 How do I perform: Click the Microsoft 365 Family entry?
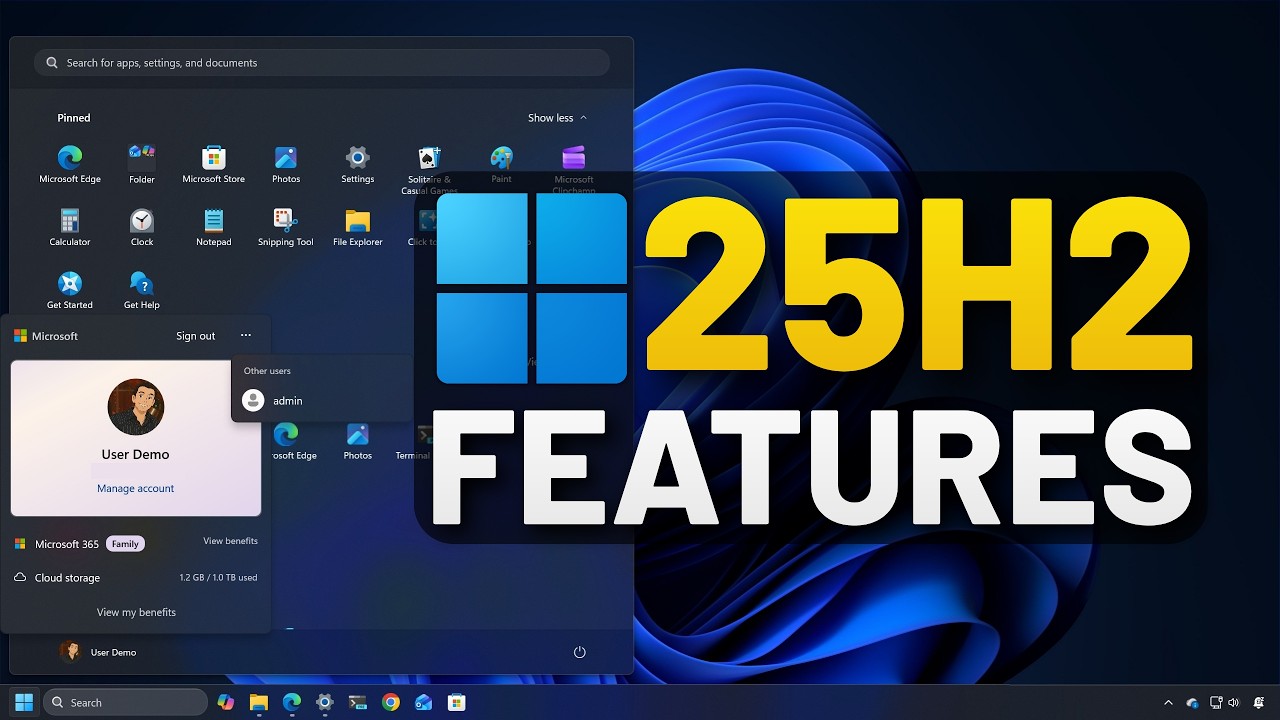click(x=79, y=544)
